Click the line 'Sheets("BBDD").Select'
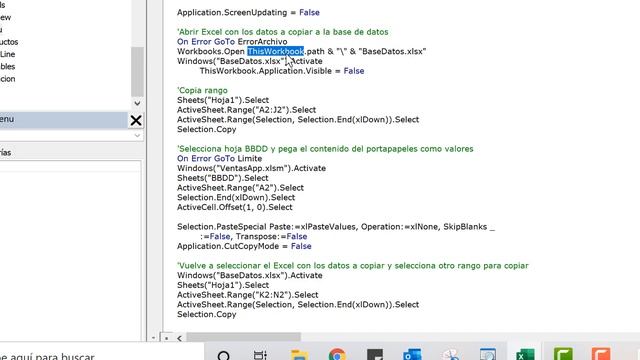 pos(222,178)
